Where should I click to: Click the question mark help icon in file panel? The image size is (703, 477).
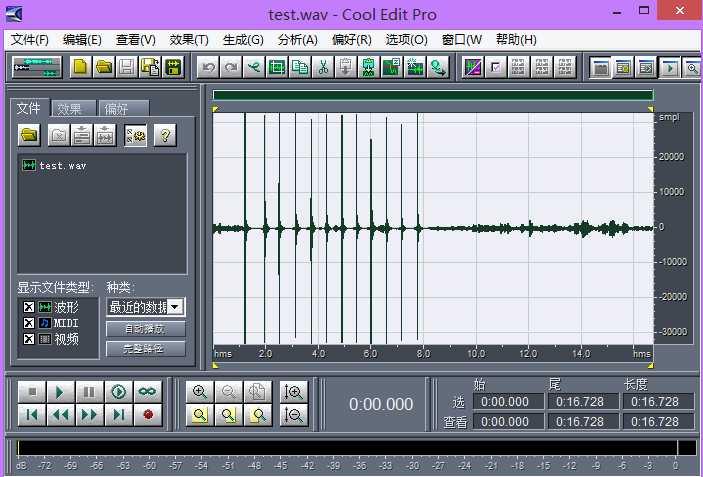click(165, 135)
